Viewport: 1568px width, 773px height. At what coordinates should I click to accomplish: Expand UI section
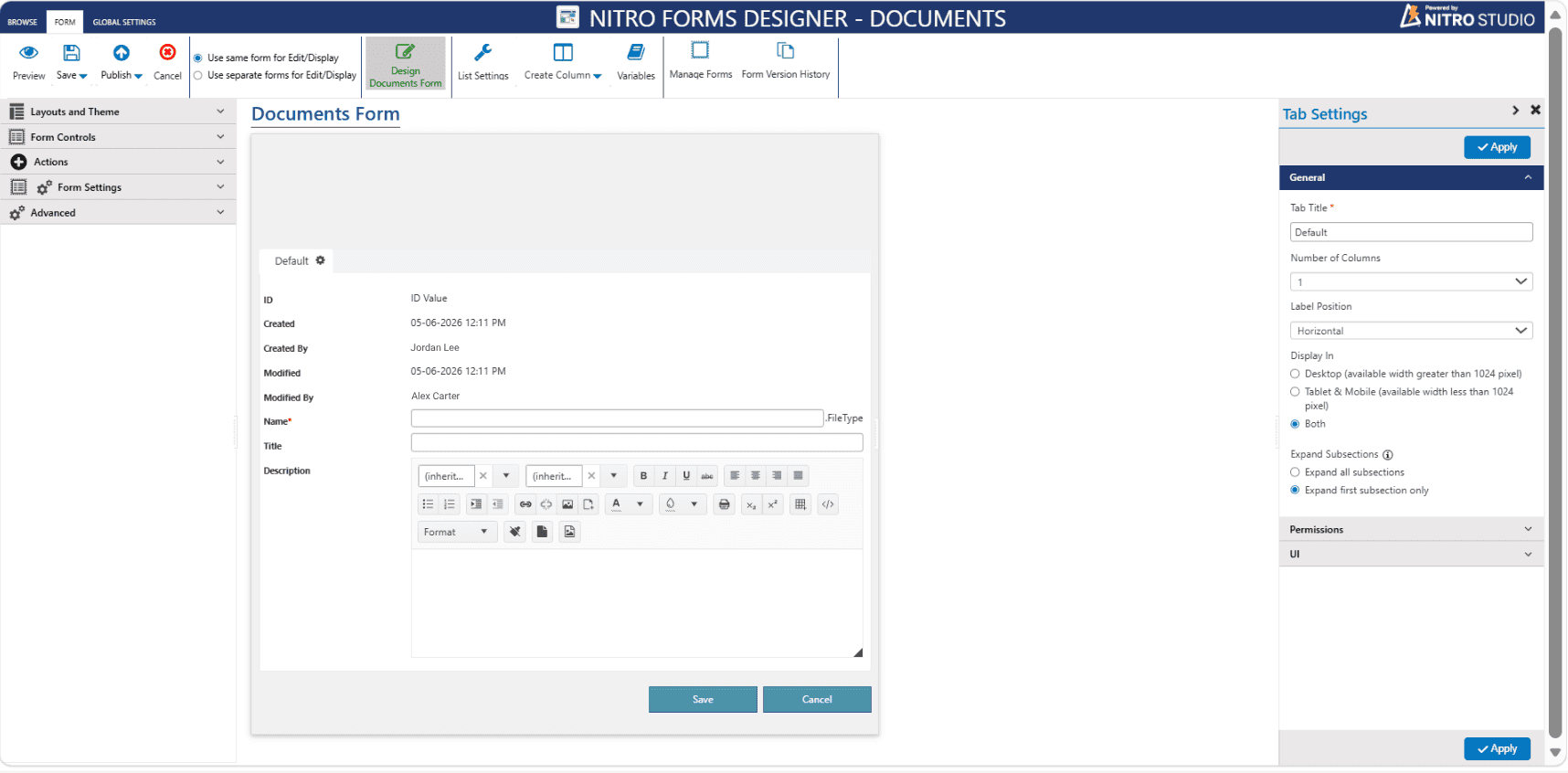pos(1411,554)
